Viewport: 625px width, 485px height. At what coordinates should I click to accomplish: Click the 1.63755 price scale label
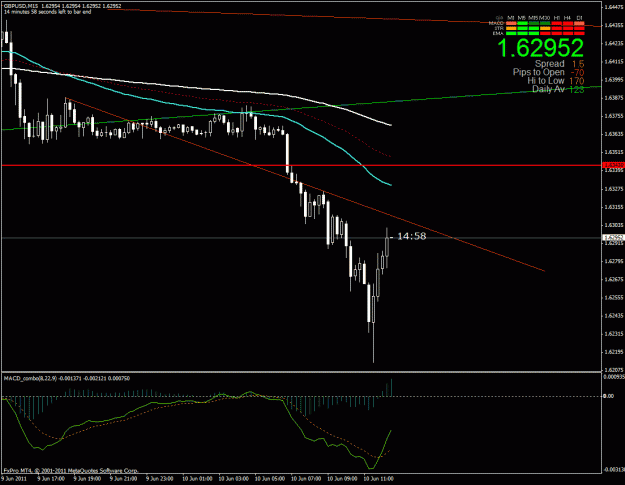(613, 116)
